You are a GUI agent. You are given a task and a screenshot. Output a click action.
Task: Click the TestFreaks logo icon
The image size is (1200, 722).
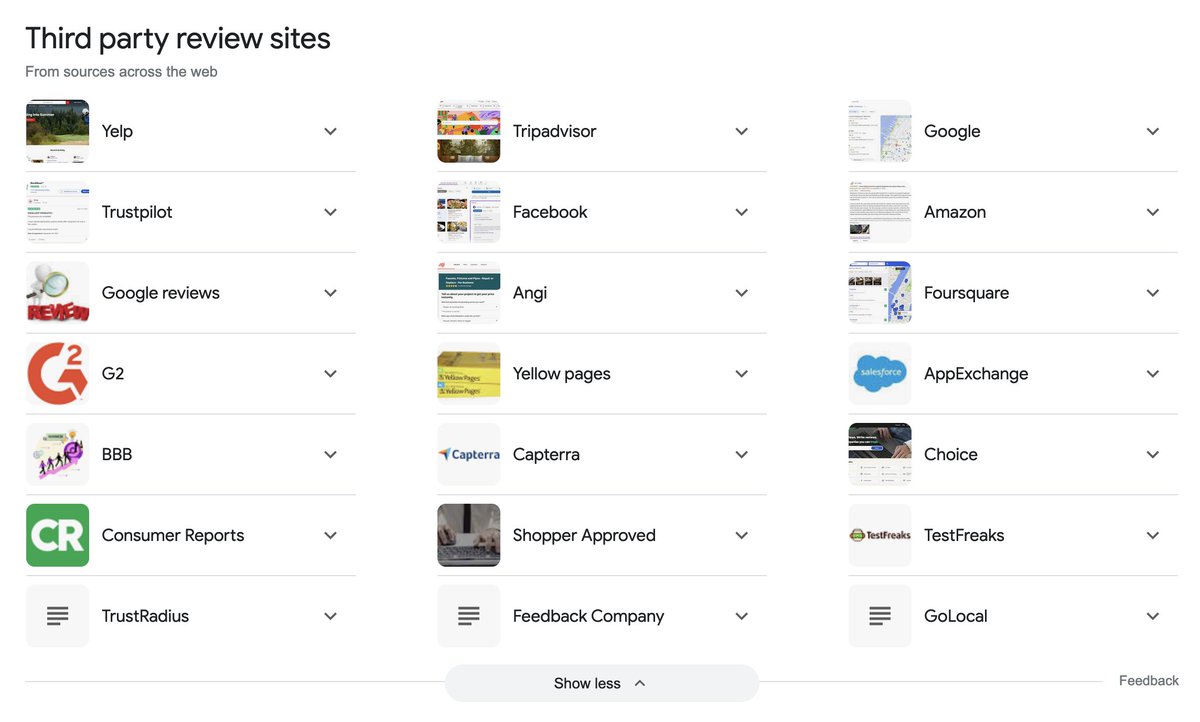tap(880, 535)
